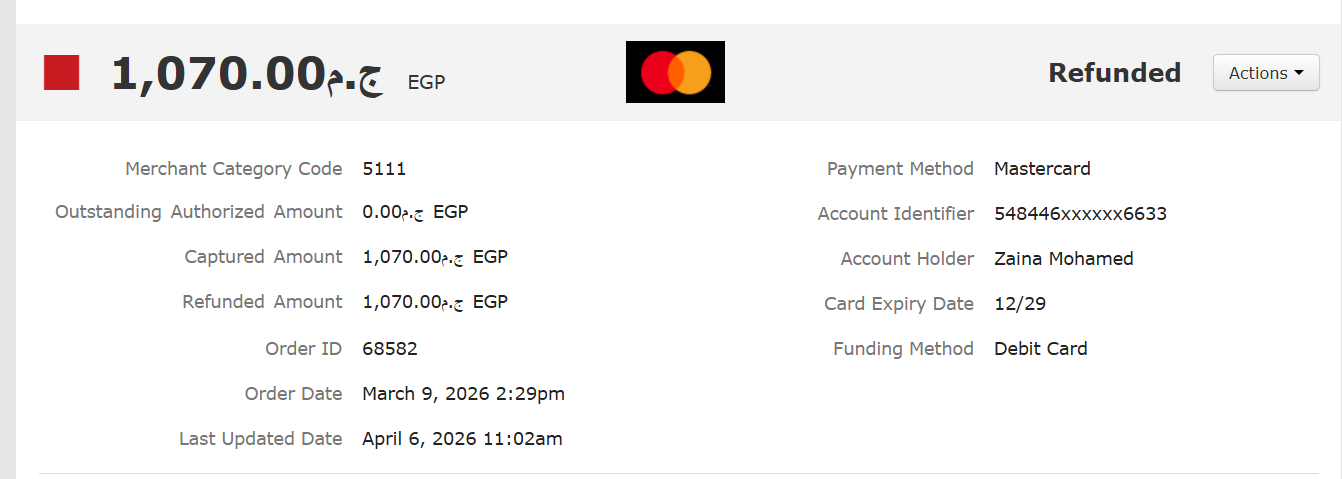Select the Order ID value 68582
The image size is (1342, 479).
(390, 349)
